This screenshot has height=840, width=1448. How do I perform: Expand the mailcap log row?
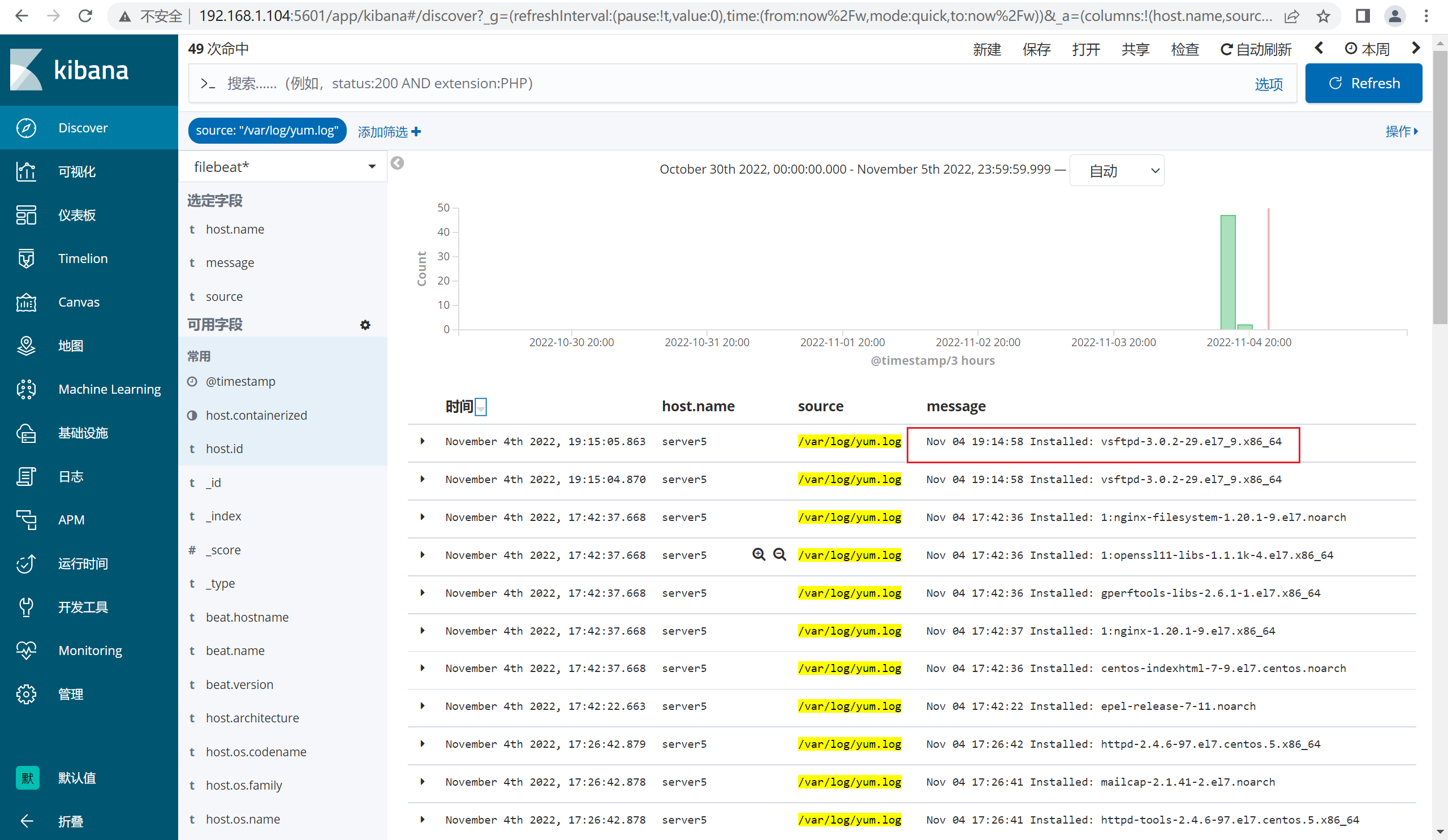click(x=423, y=781)
